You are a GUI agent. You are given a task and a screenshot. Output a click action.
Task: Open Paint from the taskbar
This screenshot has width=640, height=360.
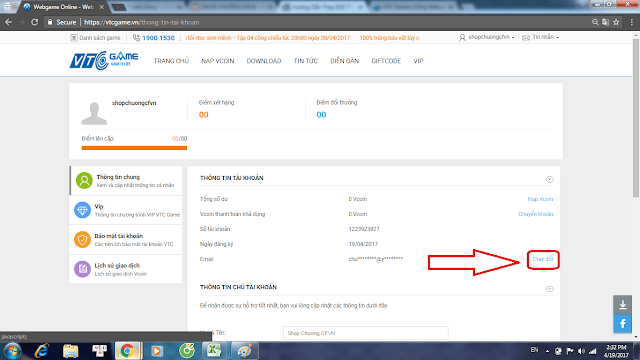pos(244,351)
